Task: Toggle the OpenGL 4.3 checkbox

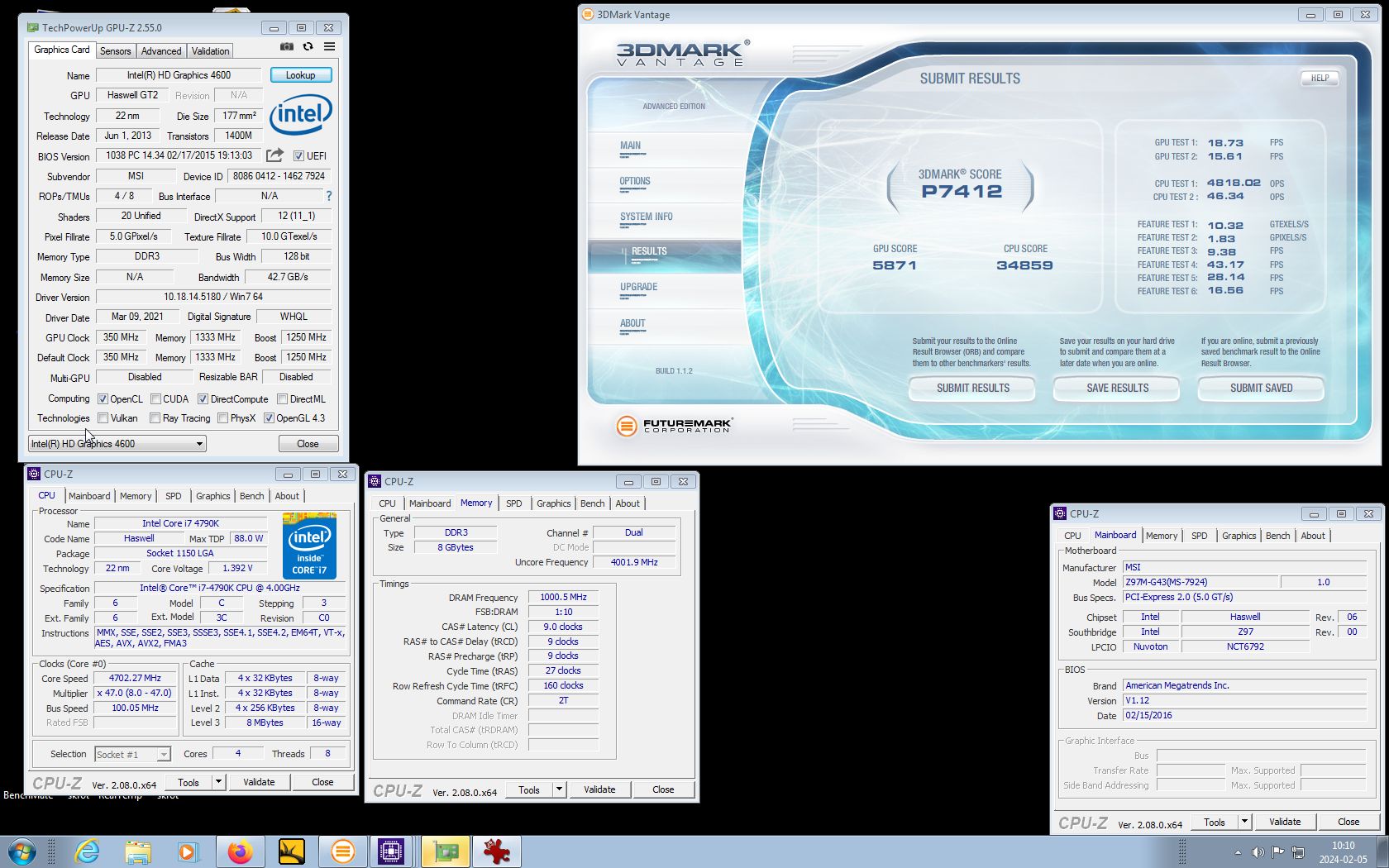Action: [x=269, y=418]
